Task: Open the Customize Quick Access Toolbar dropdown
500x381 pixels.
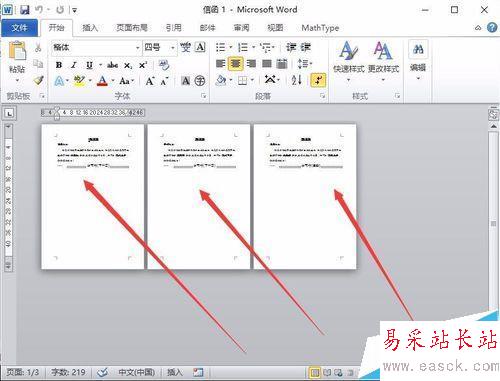Action: click(x=75, y=10)
